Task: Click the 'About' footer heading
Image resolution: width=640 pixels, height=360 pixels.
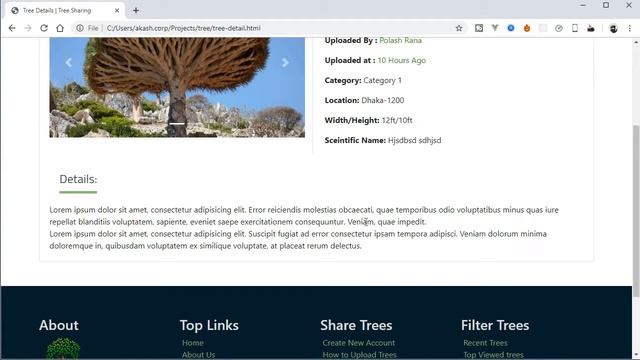Action: tap(59, 325)
